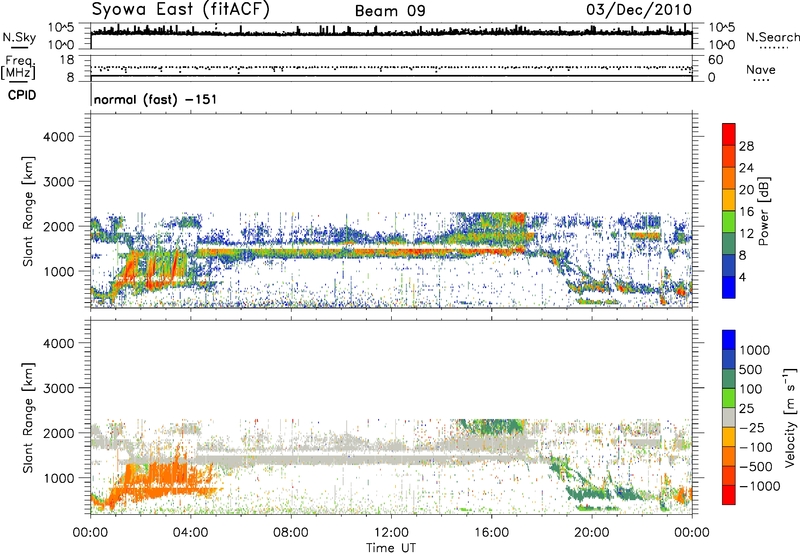The height and width of the screenshot is (554, 800).
Task: Select the "-25" label on the velocity colorbar
Action: point(752,428)
